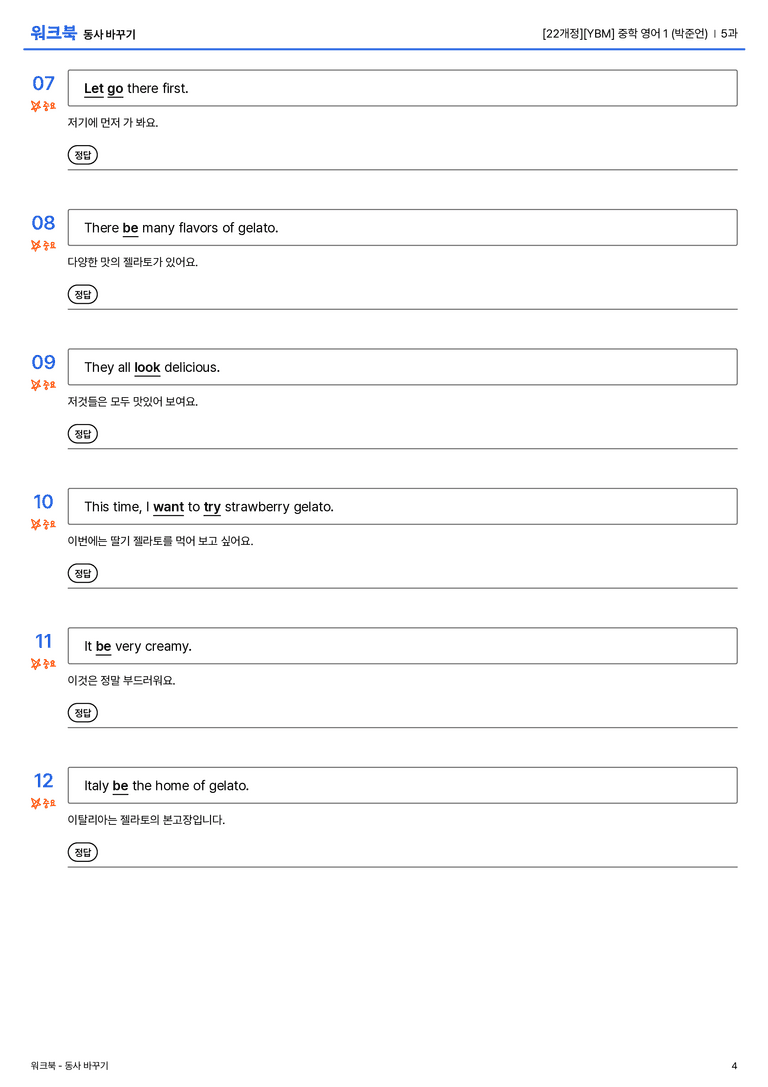The image size is (768, 1087).
Task: Click the 정답 badge for question 08
Action: [x=82, y=295]
